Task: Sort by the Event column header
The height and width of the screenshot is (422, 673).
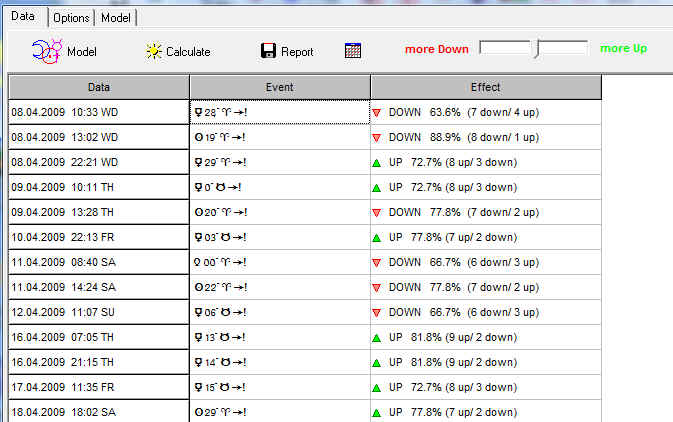Action: tap(279, 87)
